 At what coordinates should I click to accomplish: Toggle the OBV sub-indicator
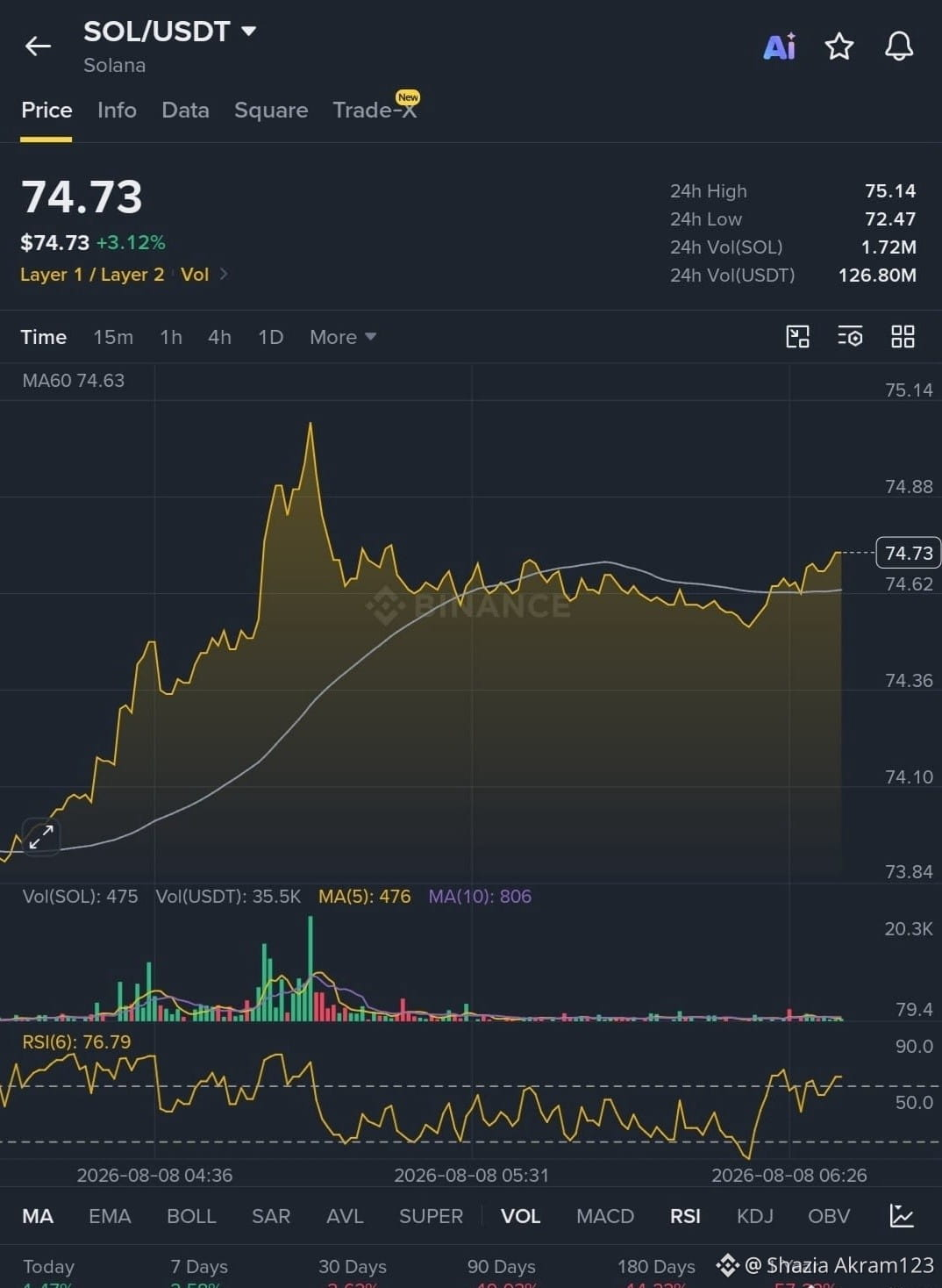coord(829,1216)
